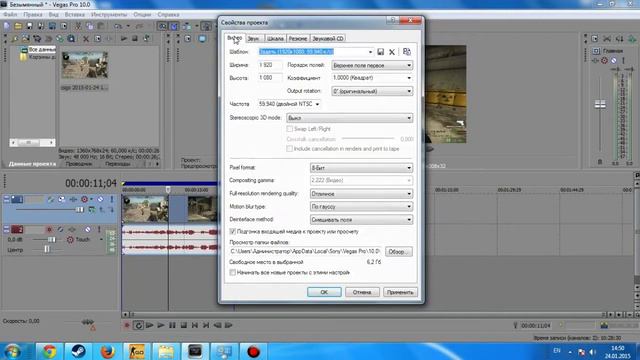The width and height of the screenshot is (640, 360).
Task: Open Firefox from the taskbar
Action: (107, 351)
